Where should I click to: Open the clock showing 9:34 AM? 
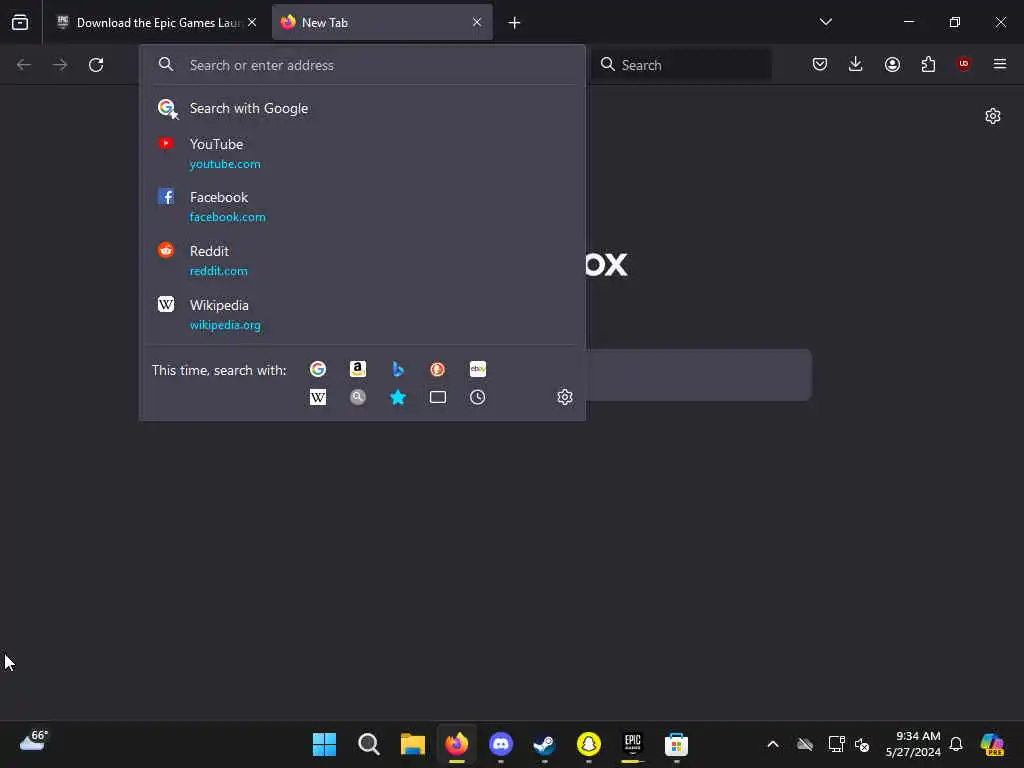[x=913, y=744]
